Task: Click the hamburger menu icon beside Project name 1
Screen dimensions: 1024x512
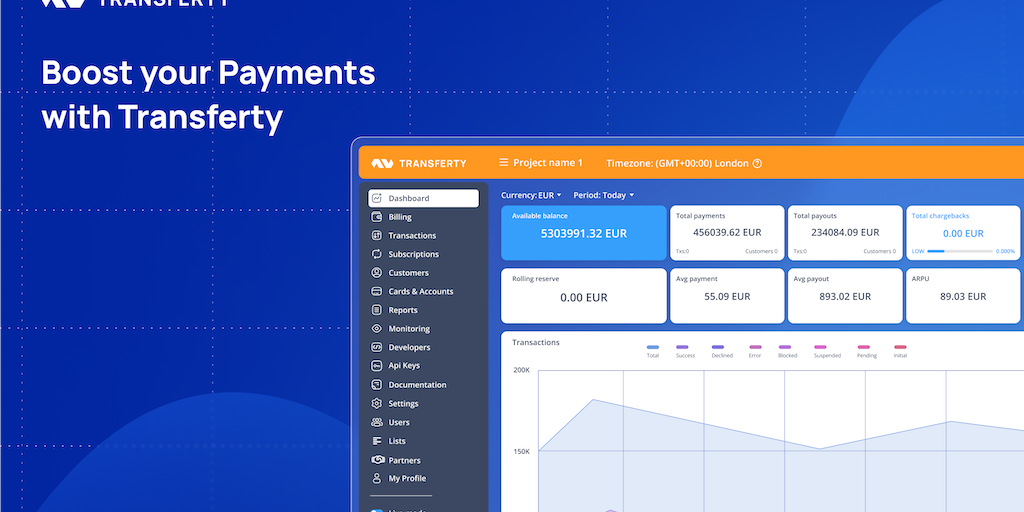Action: pyautogui.click(x=504, y=163)
